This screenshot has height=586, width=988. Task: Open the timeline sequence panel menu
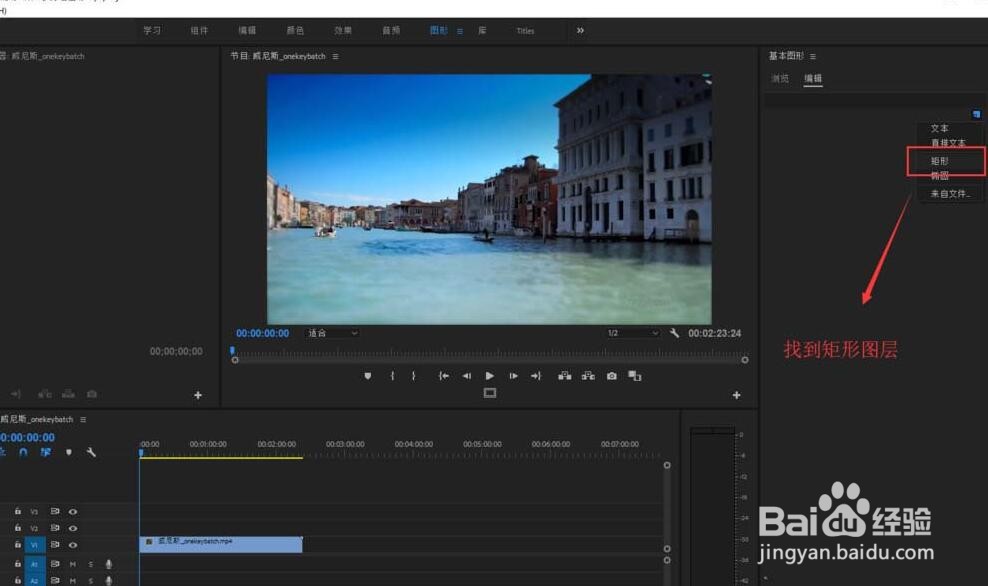[x=83, y=420]
